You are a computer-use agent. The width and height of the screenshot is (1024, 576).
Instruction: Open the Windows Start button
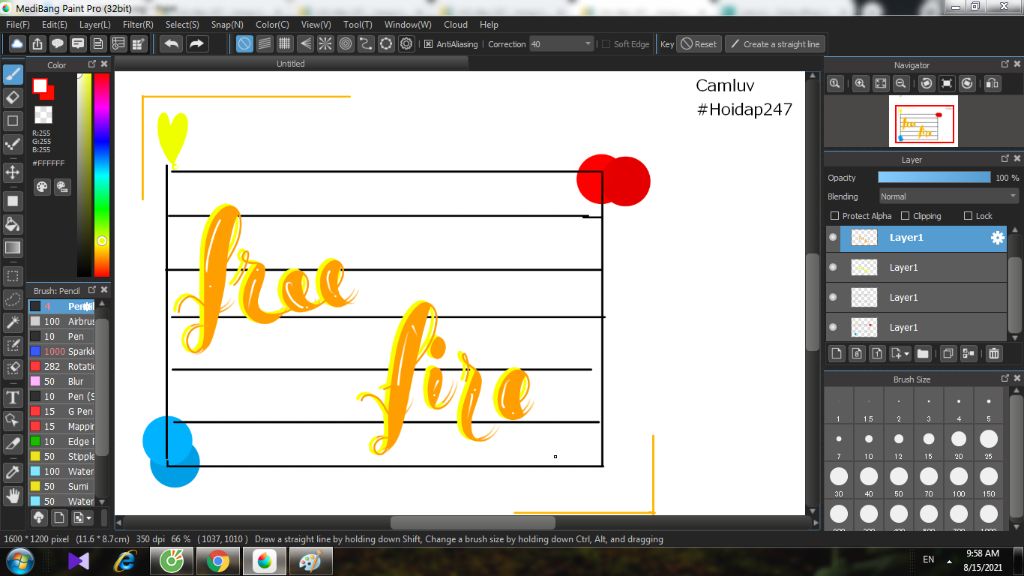[20, 561]
